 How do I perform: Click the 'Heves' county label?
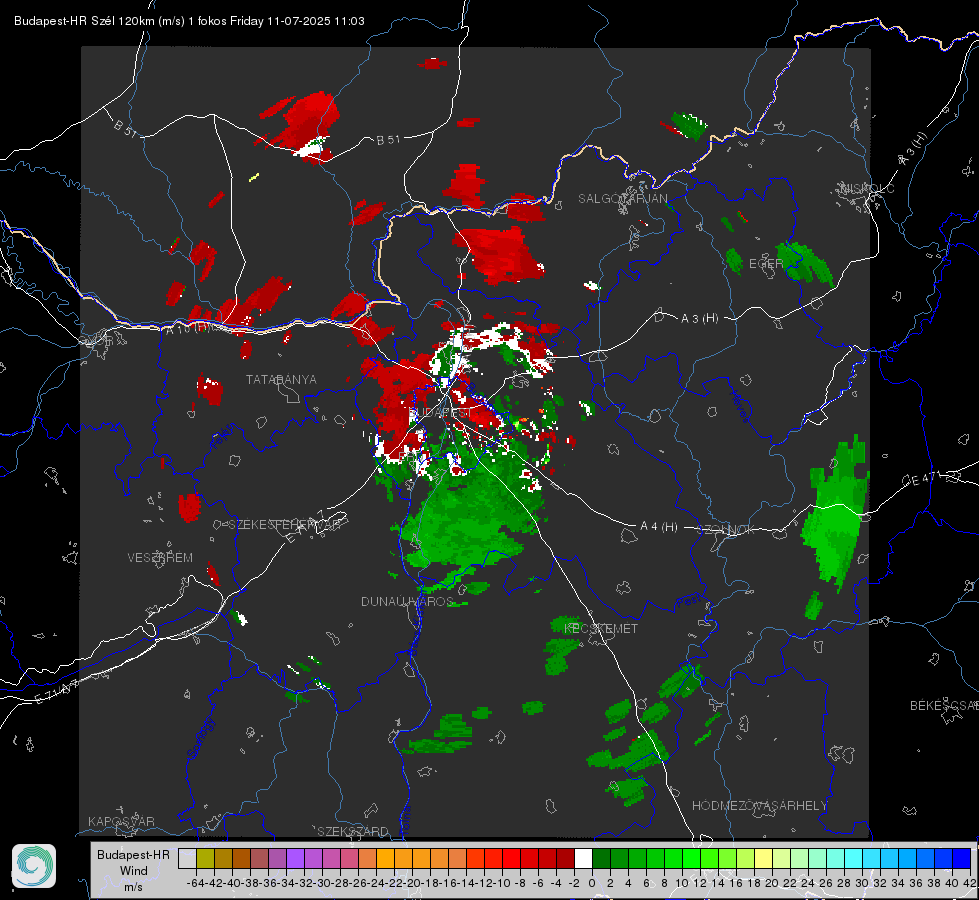tap(740, 406)
